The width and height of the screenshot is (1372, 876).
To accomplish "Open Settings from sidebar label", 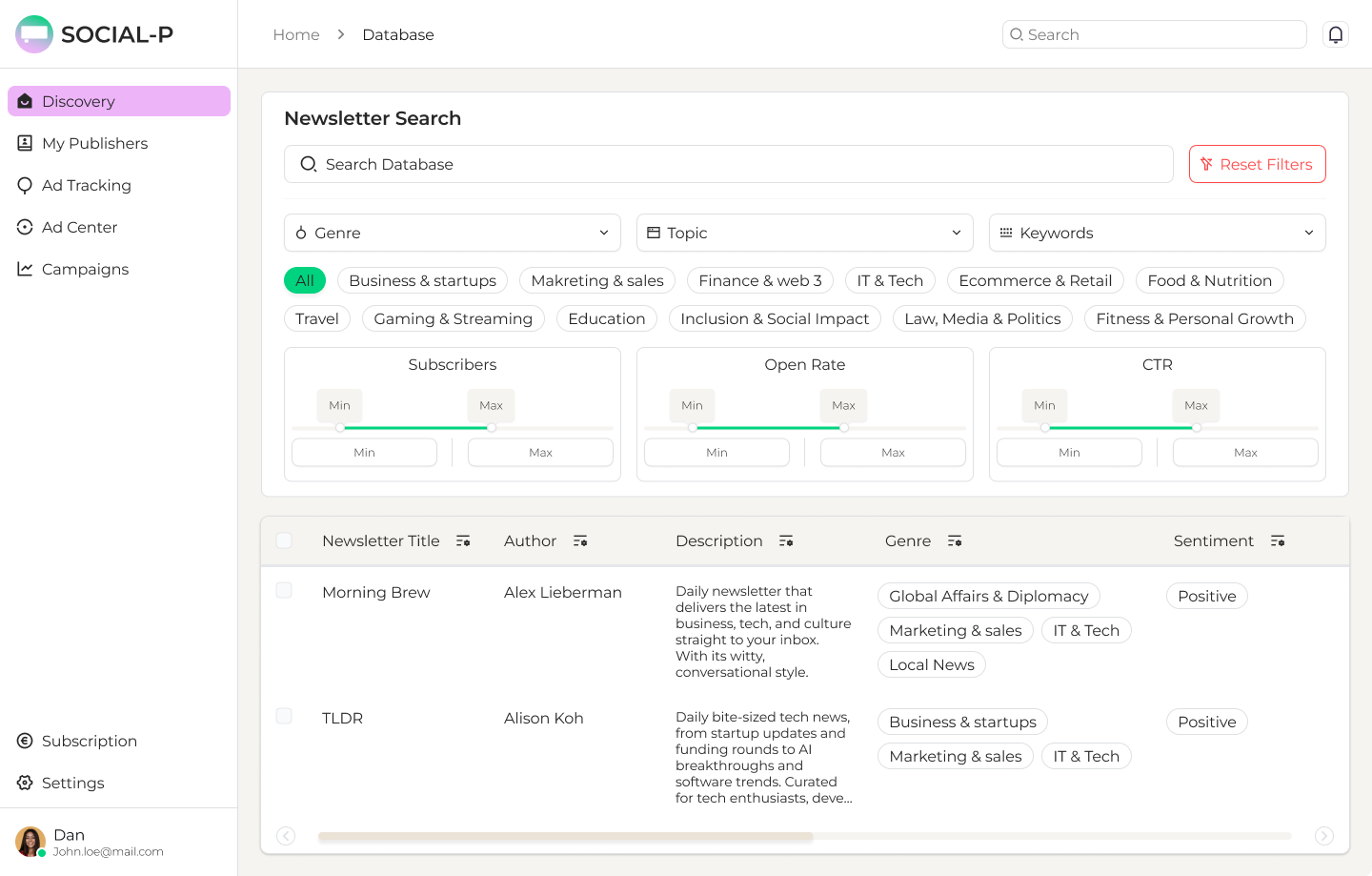I will tap(73, 783).
